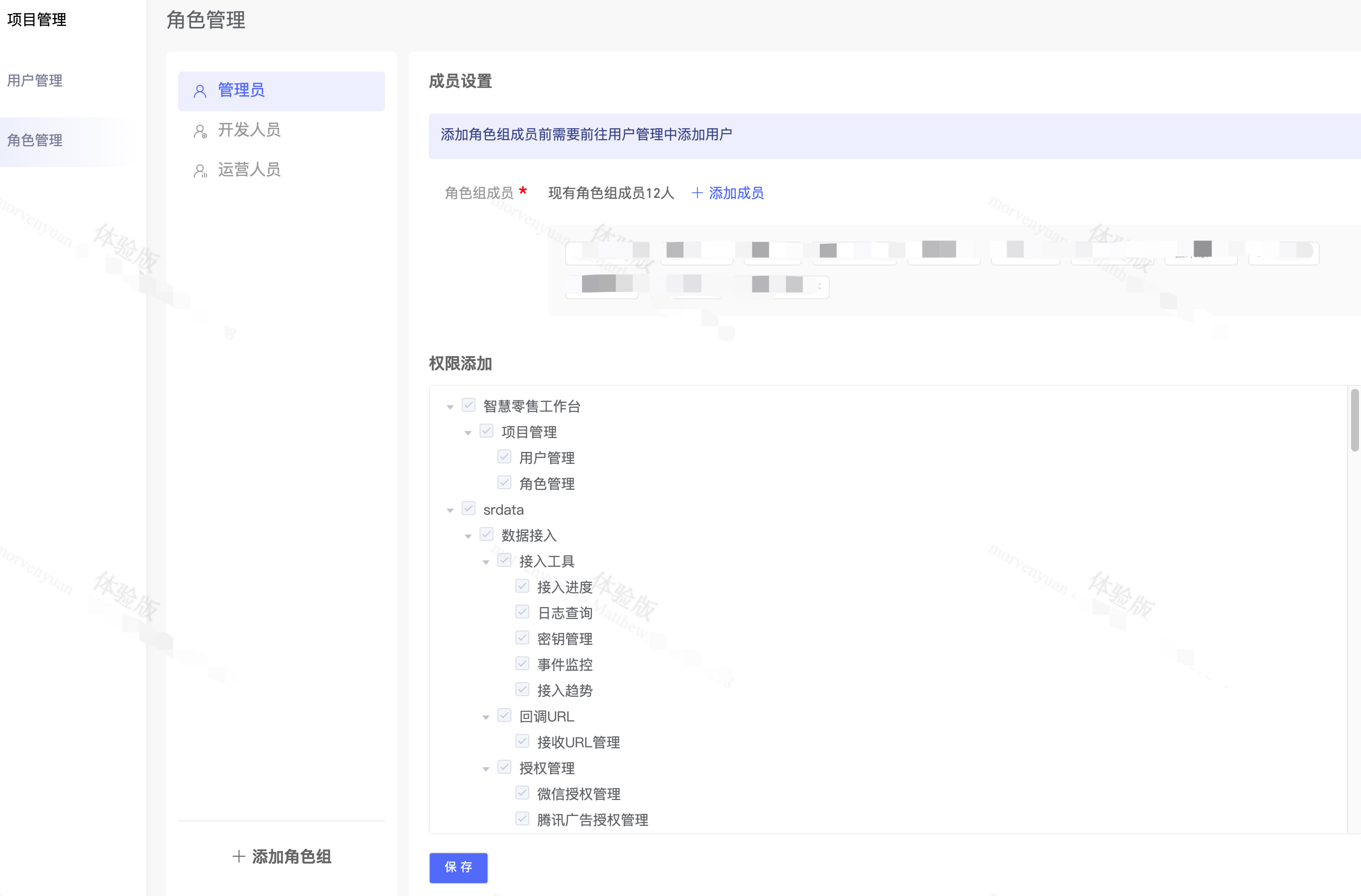
Task: Click the 用户管理 label in permission tree
Action: tap(547, 458)
